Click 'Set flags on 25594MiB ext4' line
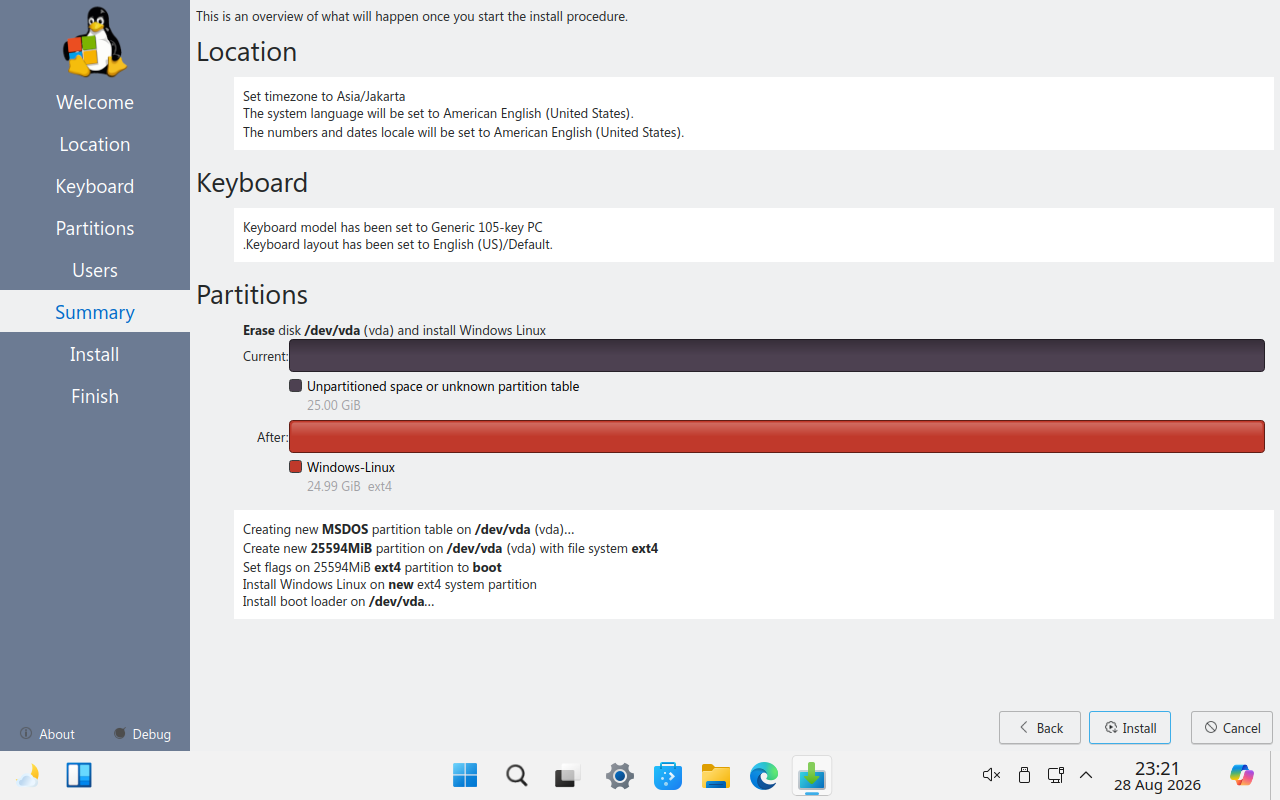The height and width of the screenshot is (800, 1280). click(x=372, y=567)
